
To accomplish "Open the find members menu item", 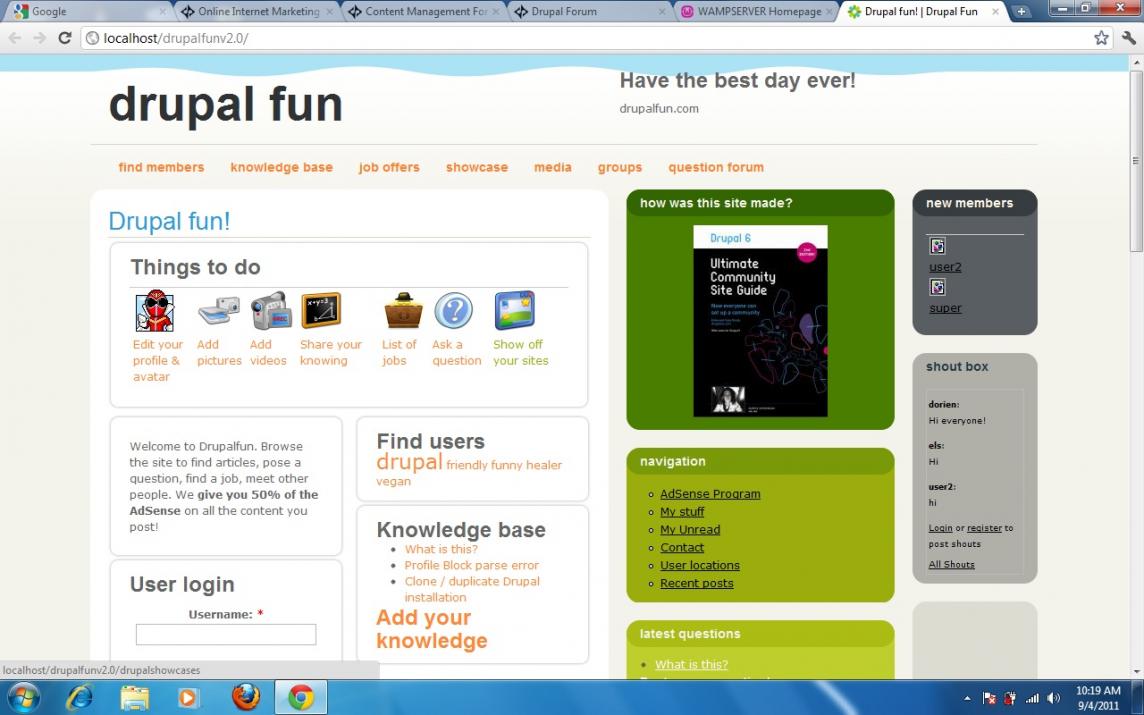I will (x=161, y=167).
